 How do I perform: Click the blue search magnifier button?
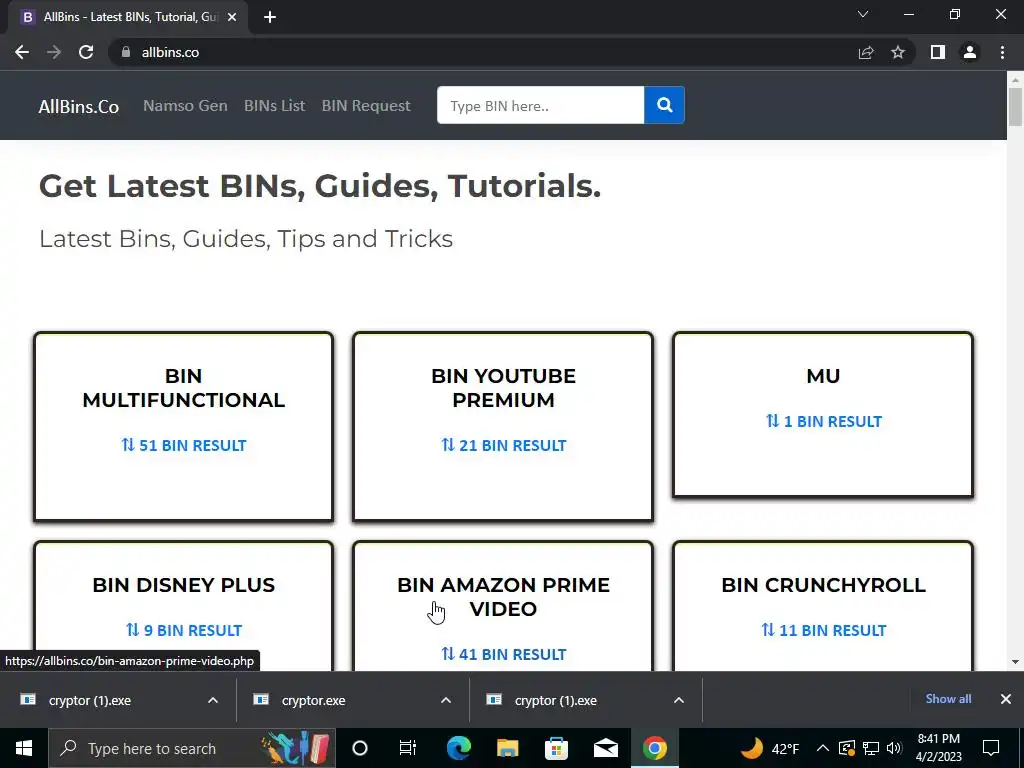(664, 105)
